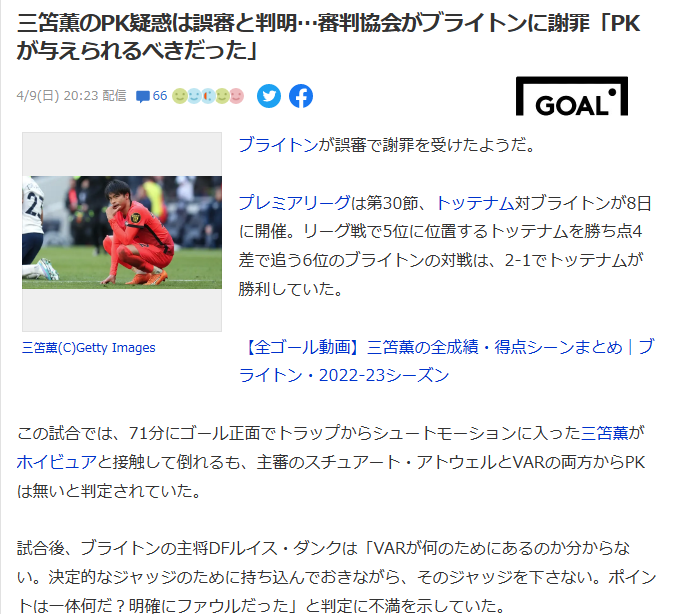Select the pink smiley reaction face
Viewport: 673px width, 614px height.
tap(236, 96)
